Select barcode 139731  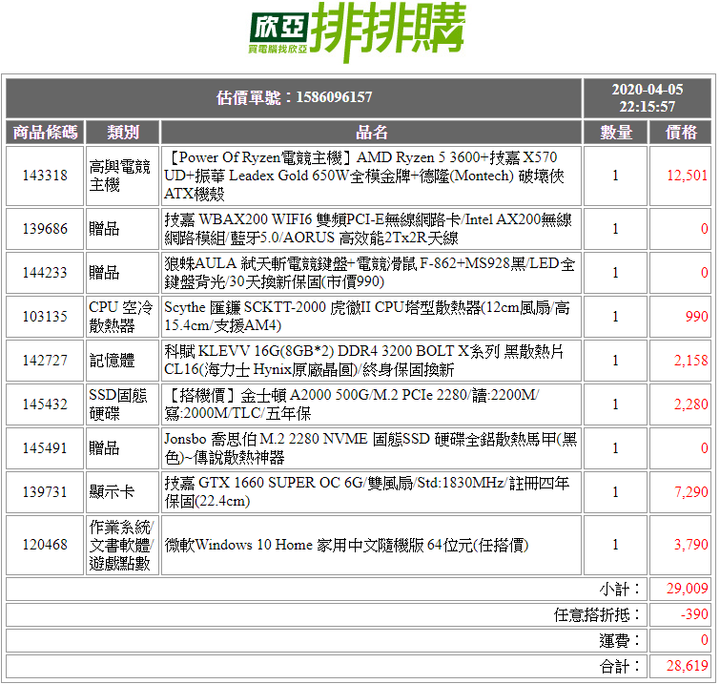pos(45,492)
